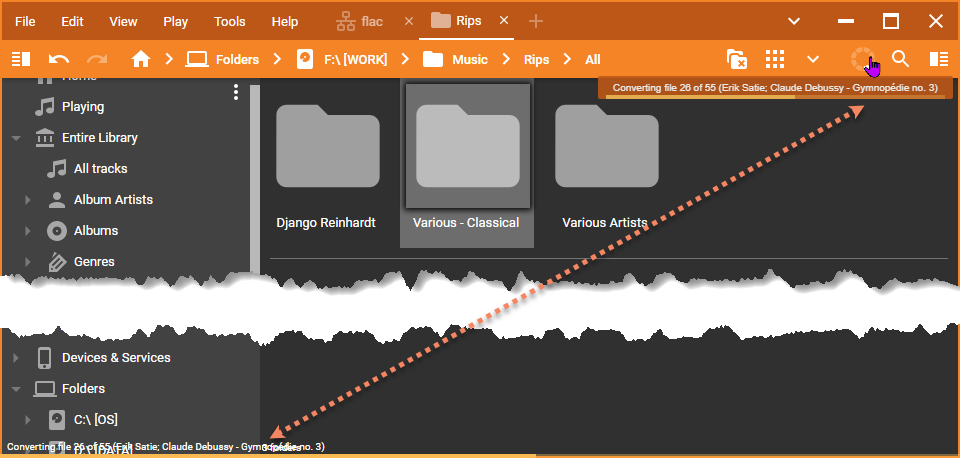Toggle the left panel layout icon
This screenshot has width=960, height=458.
pos(21,59)
